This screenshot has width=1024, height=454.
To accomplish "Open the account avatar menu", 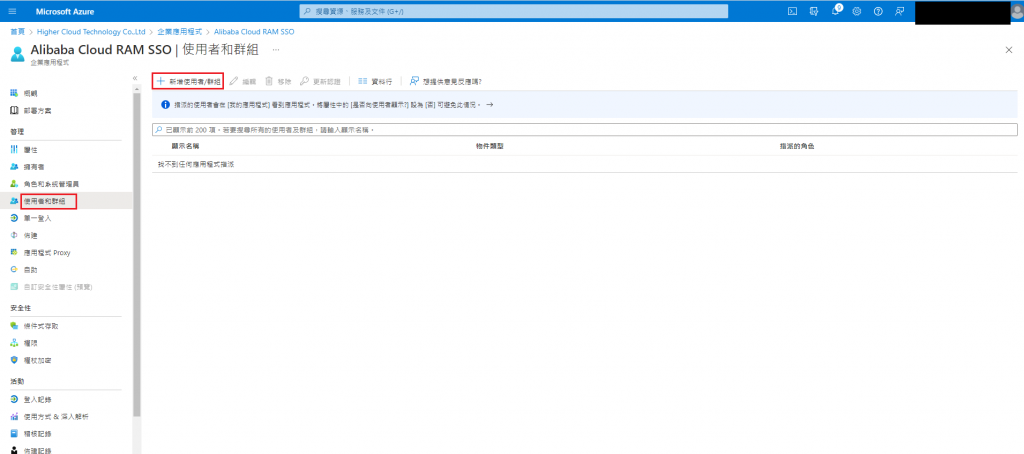I will point(1017,11).
